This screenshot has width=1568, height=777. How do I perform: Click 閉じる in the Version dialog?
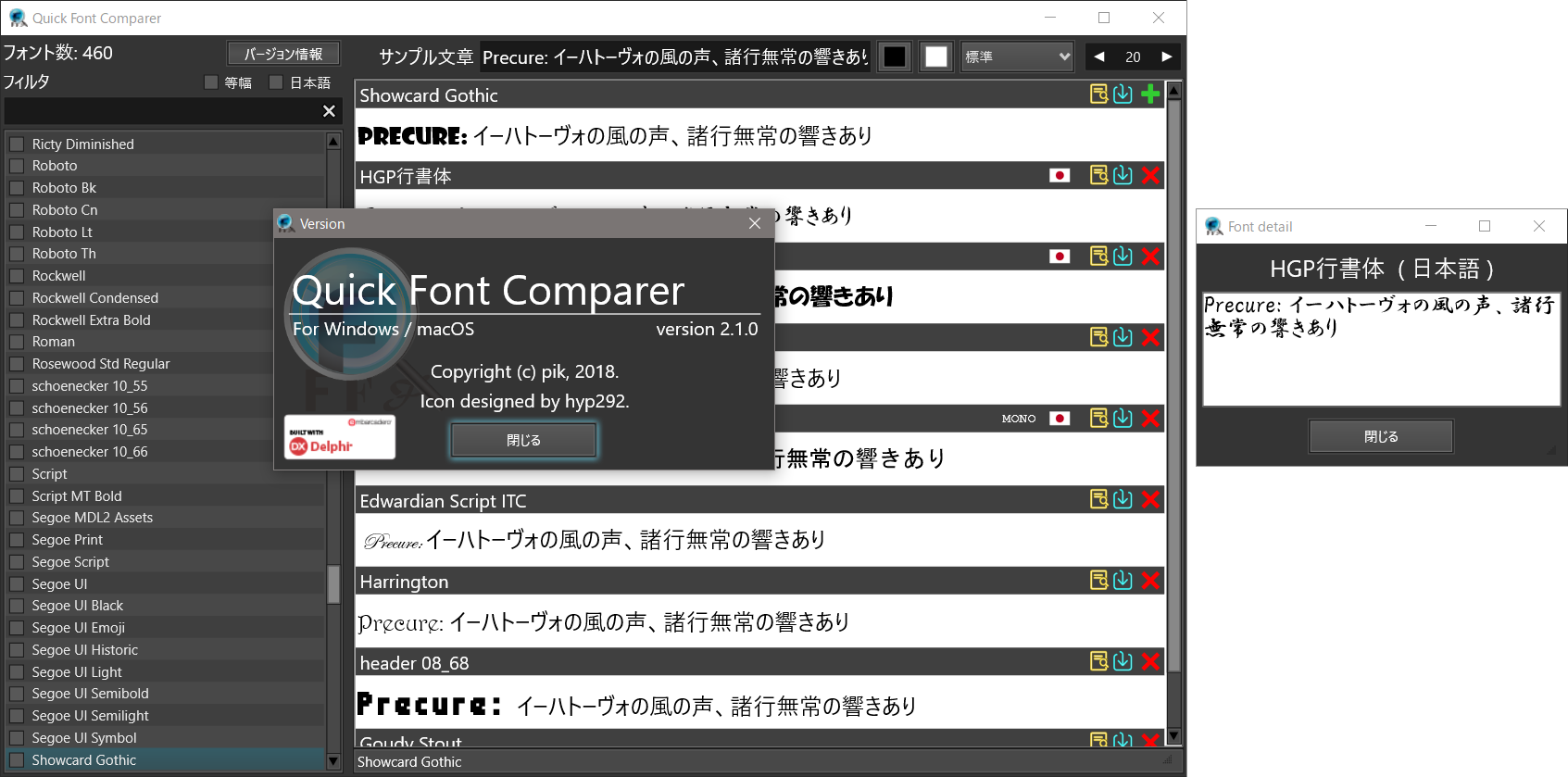[523, 440]
